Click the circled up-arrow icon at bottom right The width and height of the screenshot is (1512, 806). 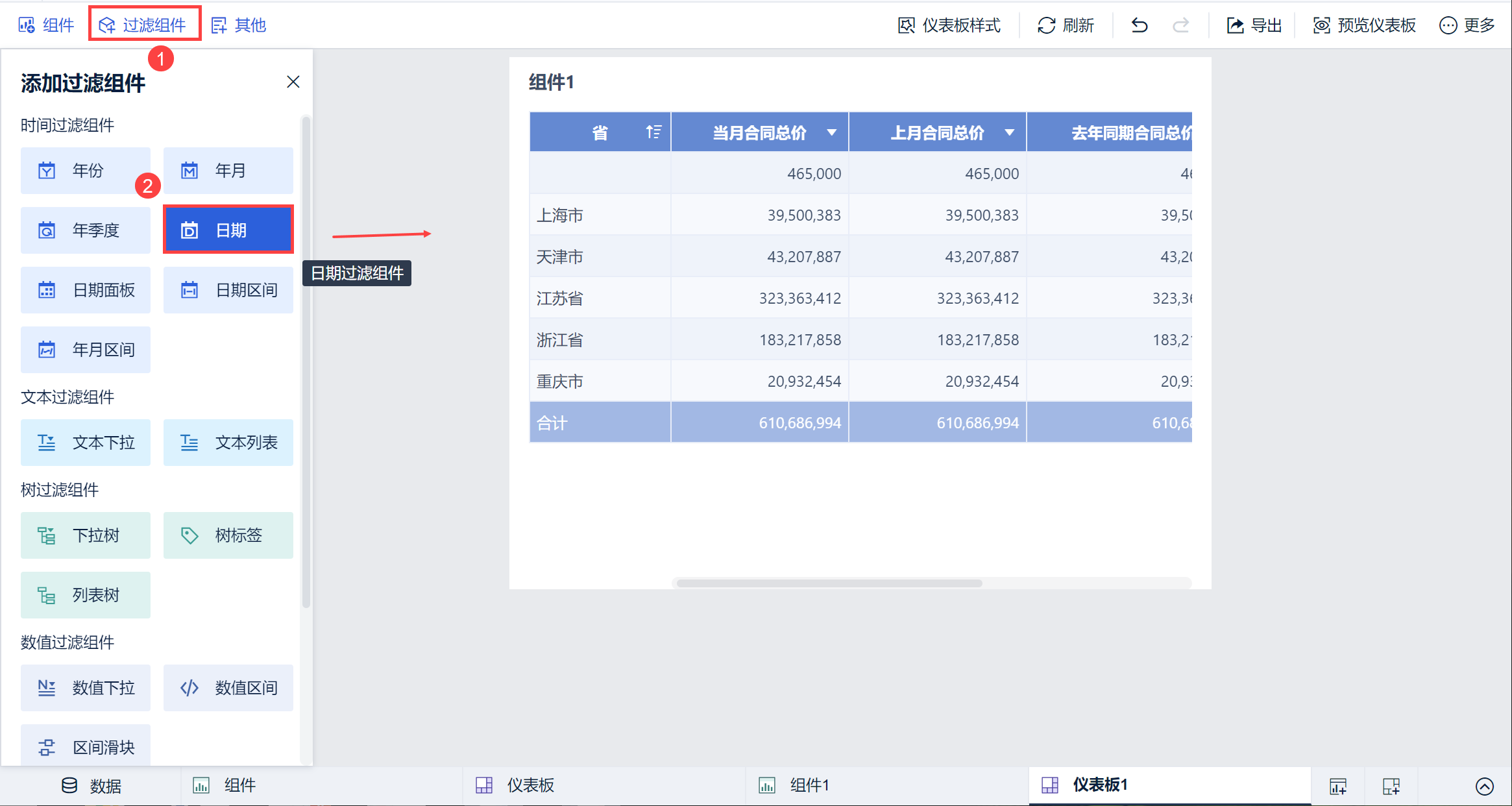coord(1485,787)
